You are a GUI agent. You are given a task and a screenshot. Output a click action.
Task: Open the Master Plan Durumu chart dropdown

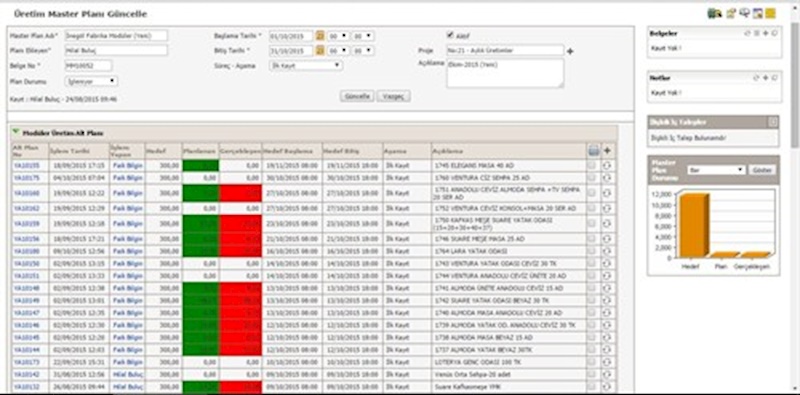[x=716, y=170]
